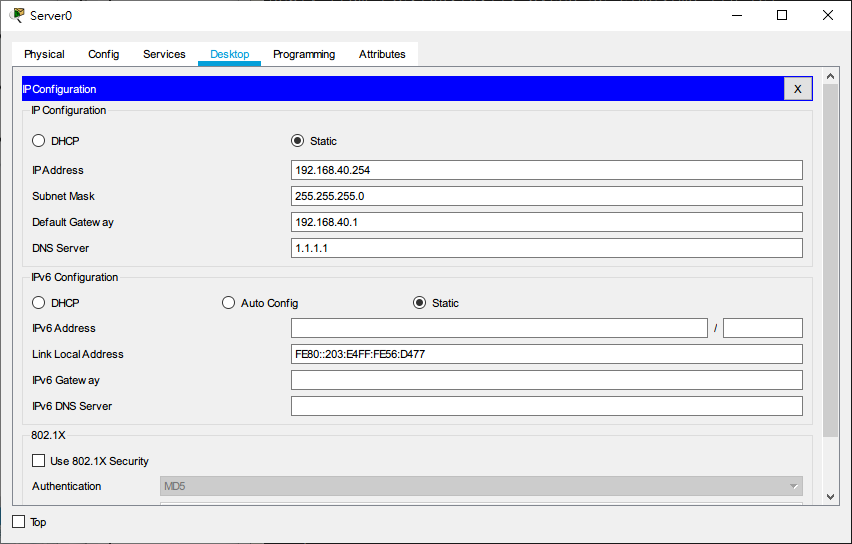Open the Config tab
The height and width of the screenshot is (544, 852).
[x=103, y=54]
